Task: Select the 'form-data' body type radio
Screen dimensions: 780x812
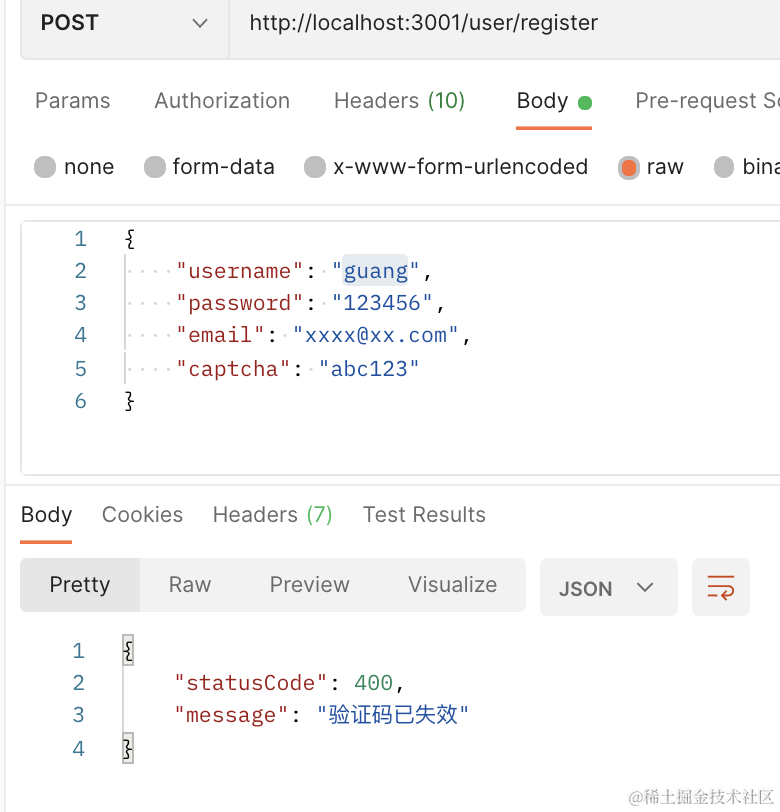Action: click(x=154, y=167)
